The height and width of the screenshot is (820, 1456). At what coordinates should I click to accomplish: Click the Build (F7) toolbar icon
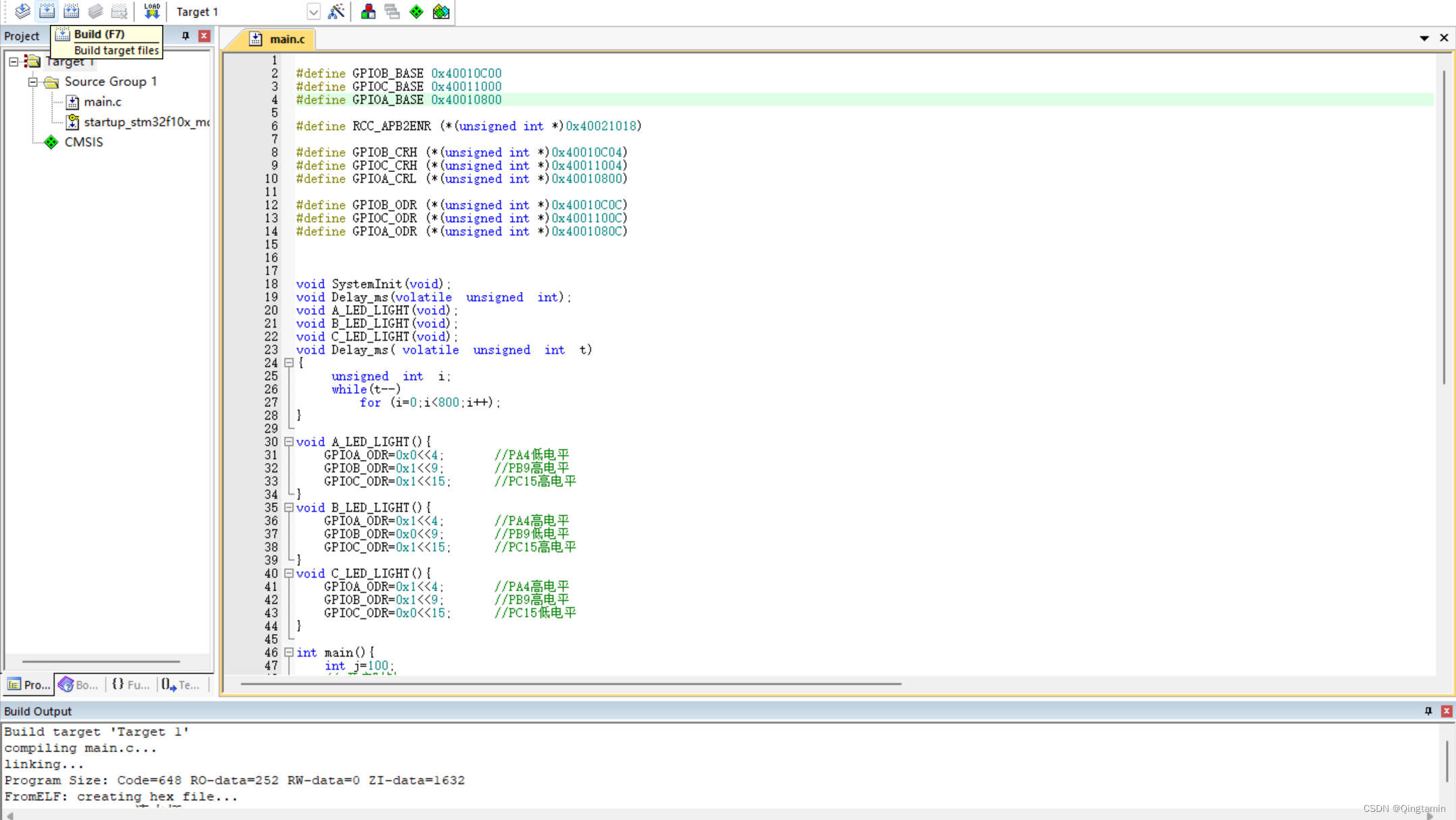47,11
